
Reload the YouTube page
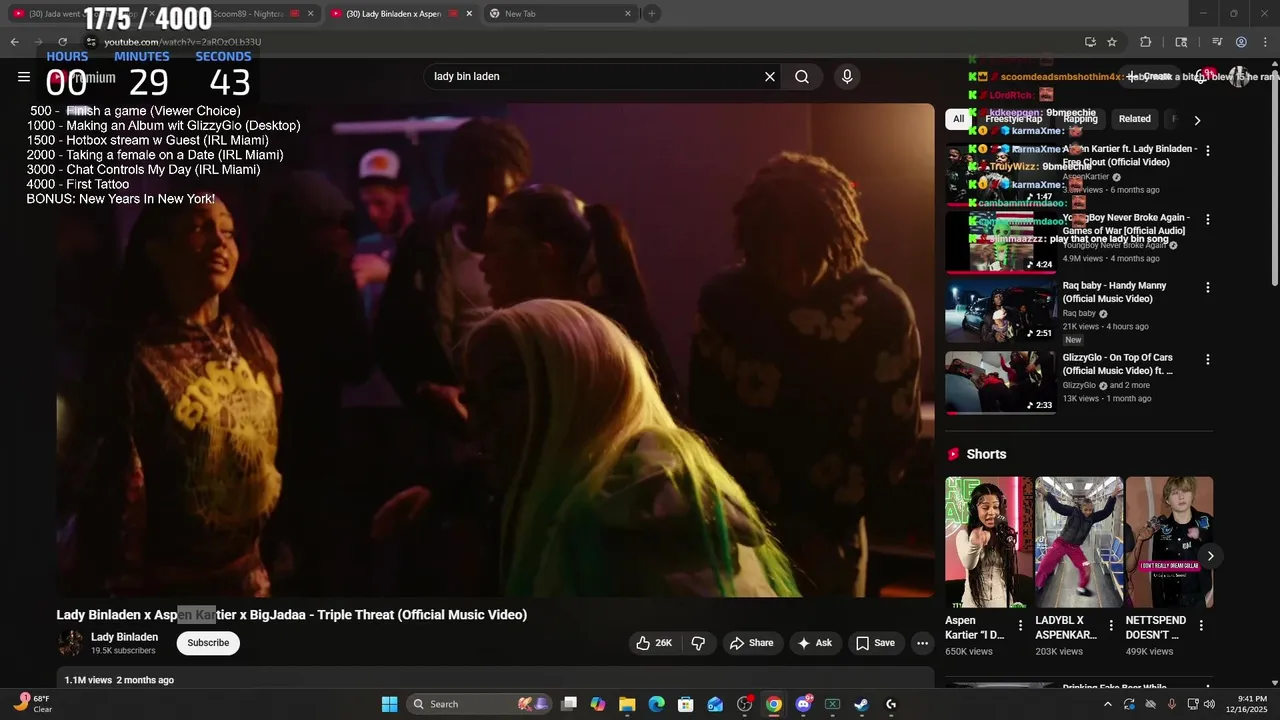[62, 42]
